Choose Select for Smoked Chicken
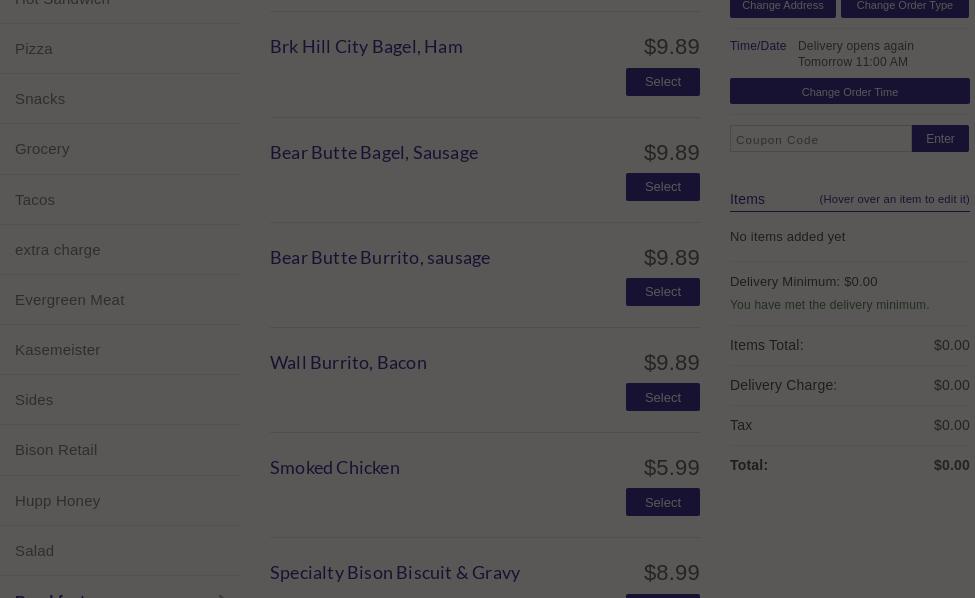The width and height of the screenshot is (975, 598). pos(662,502)
